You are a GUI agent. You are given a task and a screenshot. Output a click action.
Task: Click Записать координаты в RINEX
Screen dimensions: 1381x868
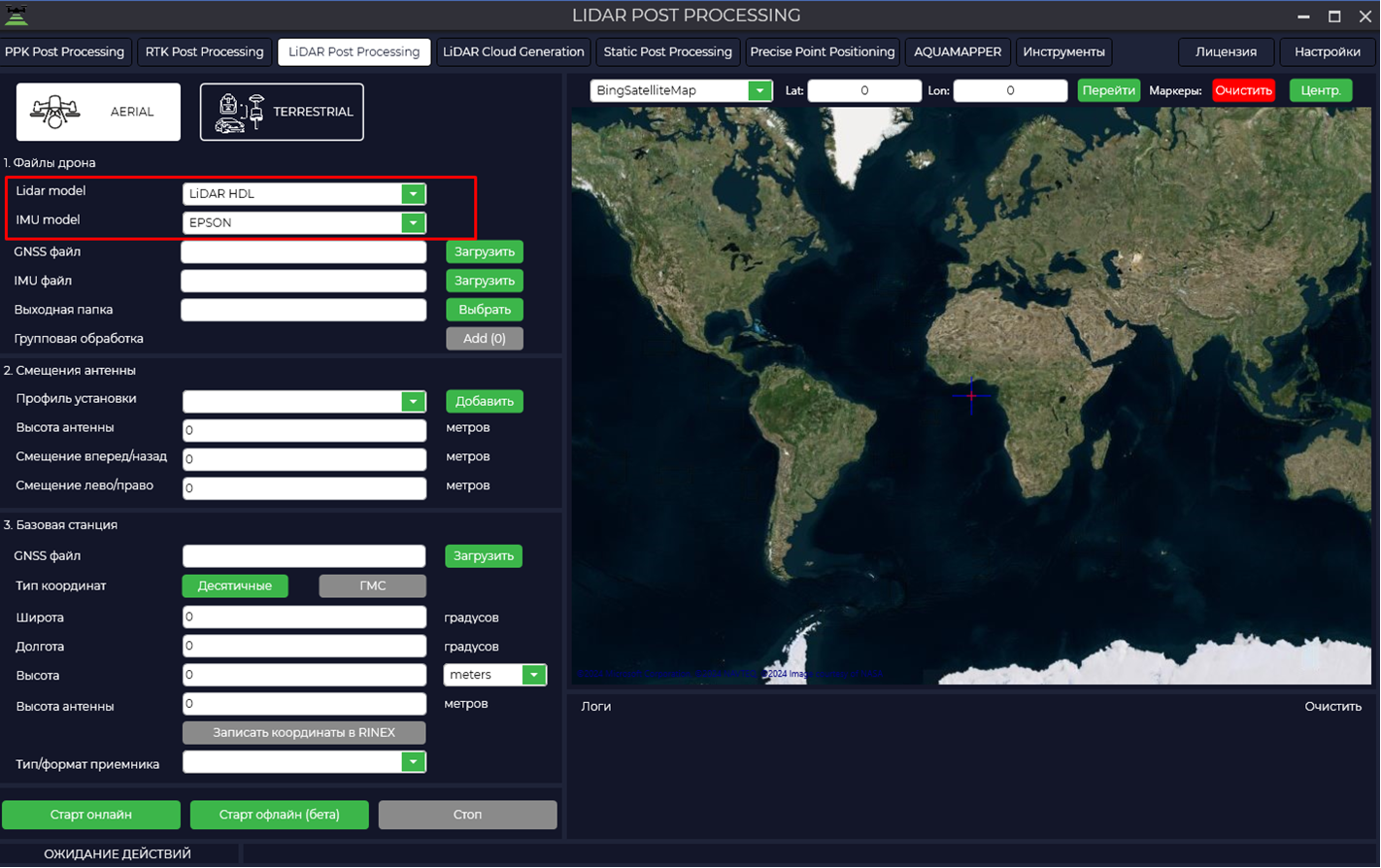pyautogui.click(x=304, y=732)
